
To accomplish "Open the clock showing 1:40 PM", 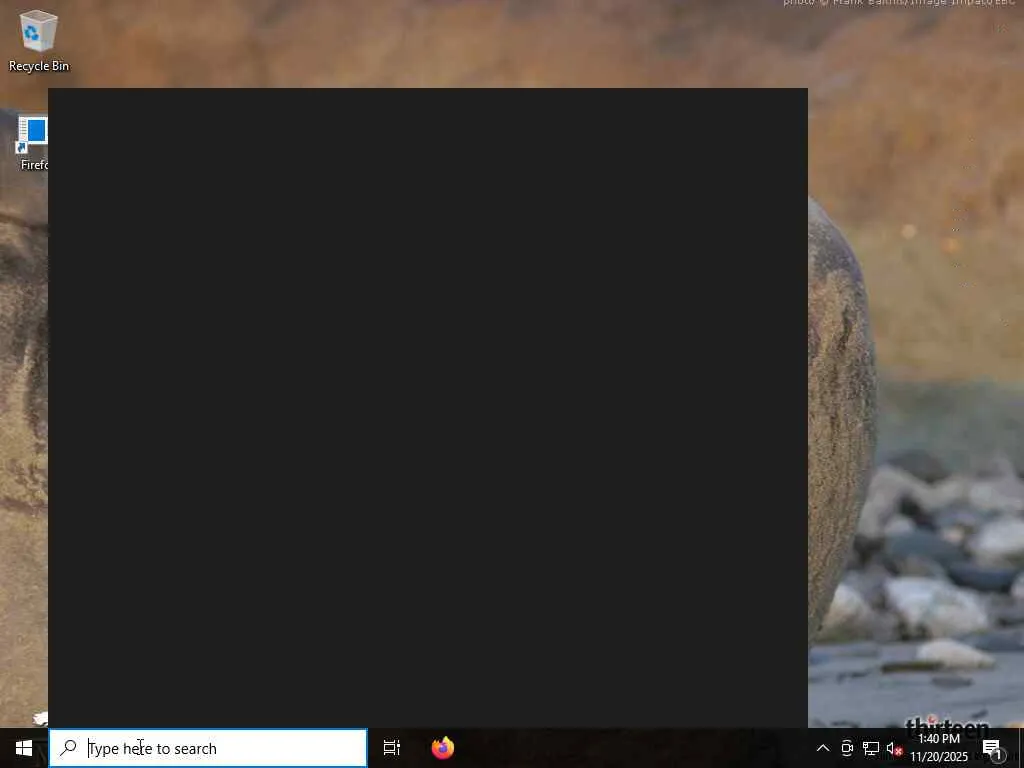I will 939,748.
